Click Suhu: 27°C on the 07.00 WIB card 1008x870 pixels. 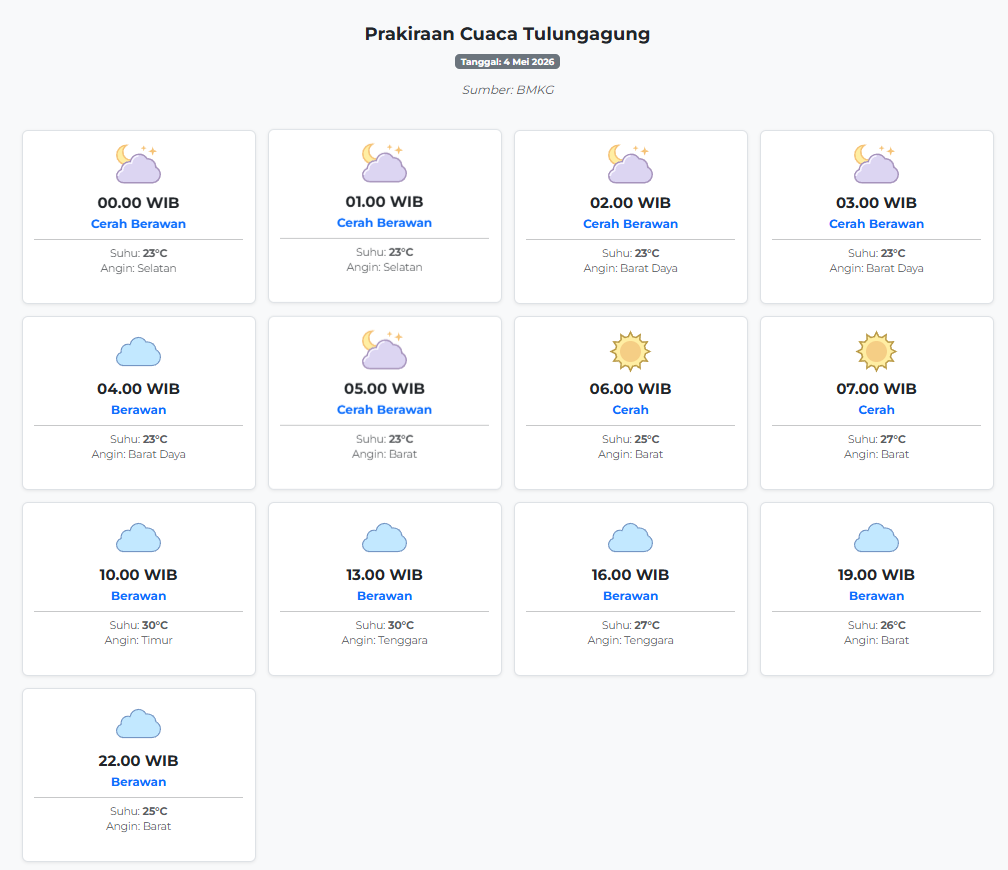tap(876, 439)
